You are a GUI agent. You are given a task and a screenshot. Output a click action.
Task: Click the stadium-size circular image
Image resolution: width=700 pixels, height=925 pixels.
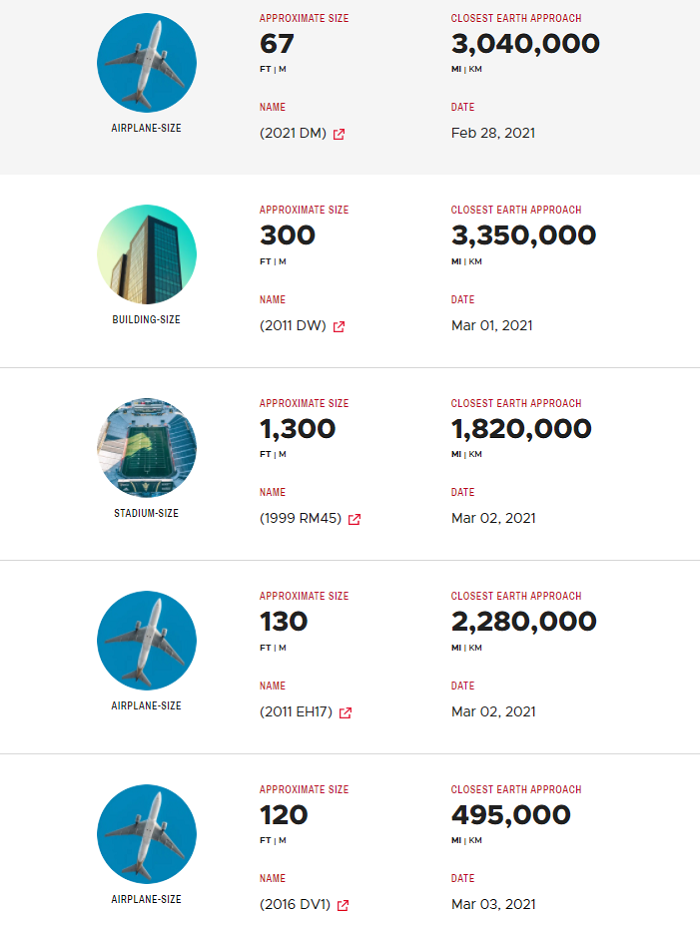coord(147,448)
